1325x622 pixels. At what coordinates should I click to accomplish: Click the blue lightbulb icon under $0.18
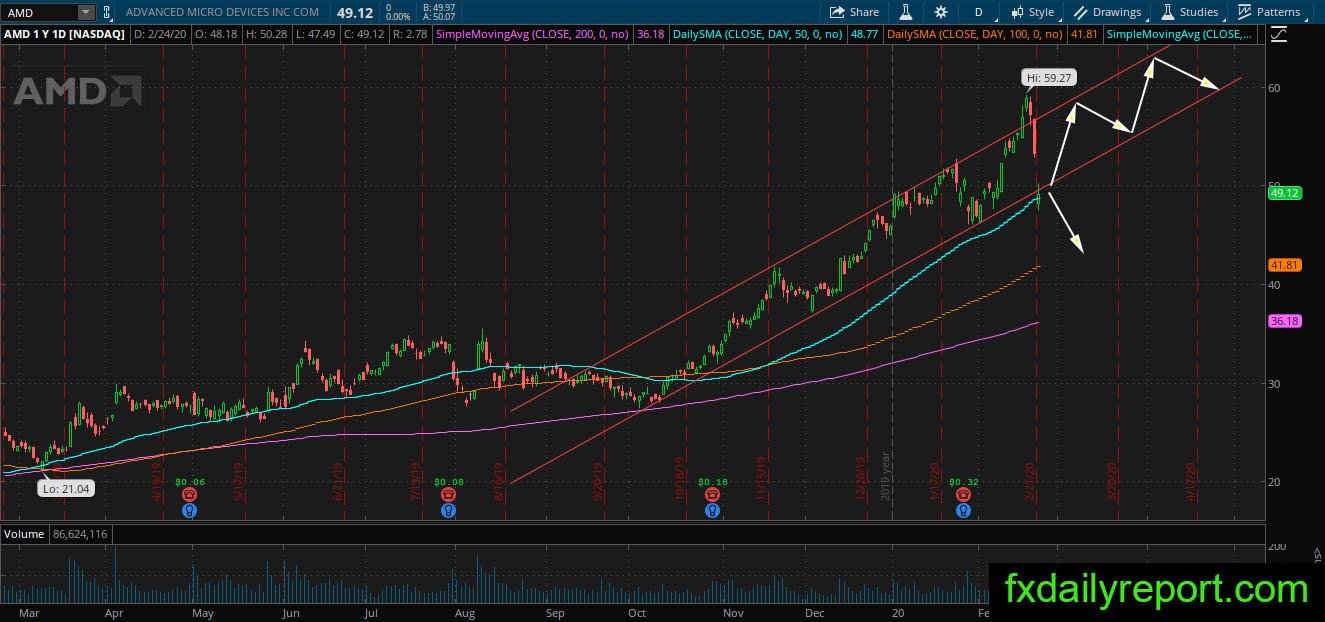(x=712, y=510)
